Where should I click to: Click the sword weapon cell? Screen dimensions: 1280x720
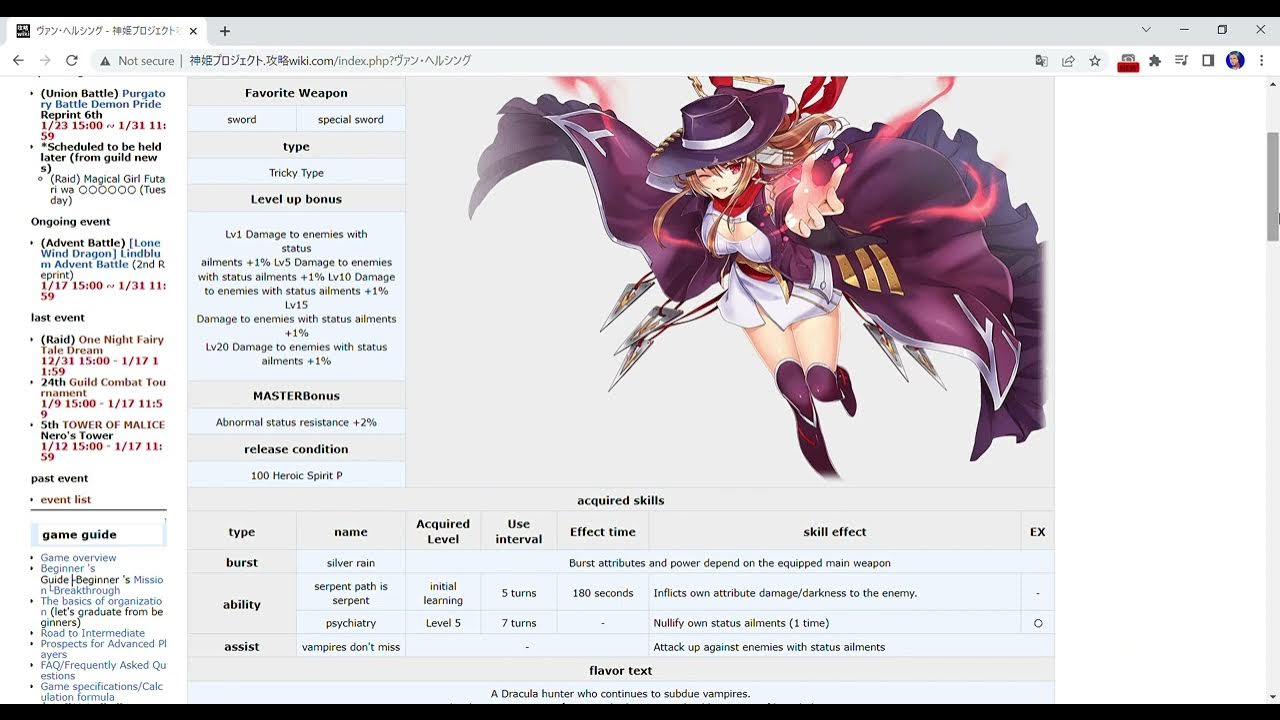coord(242,119)
